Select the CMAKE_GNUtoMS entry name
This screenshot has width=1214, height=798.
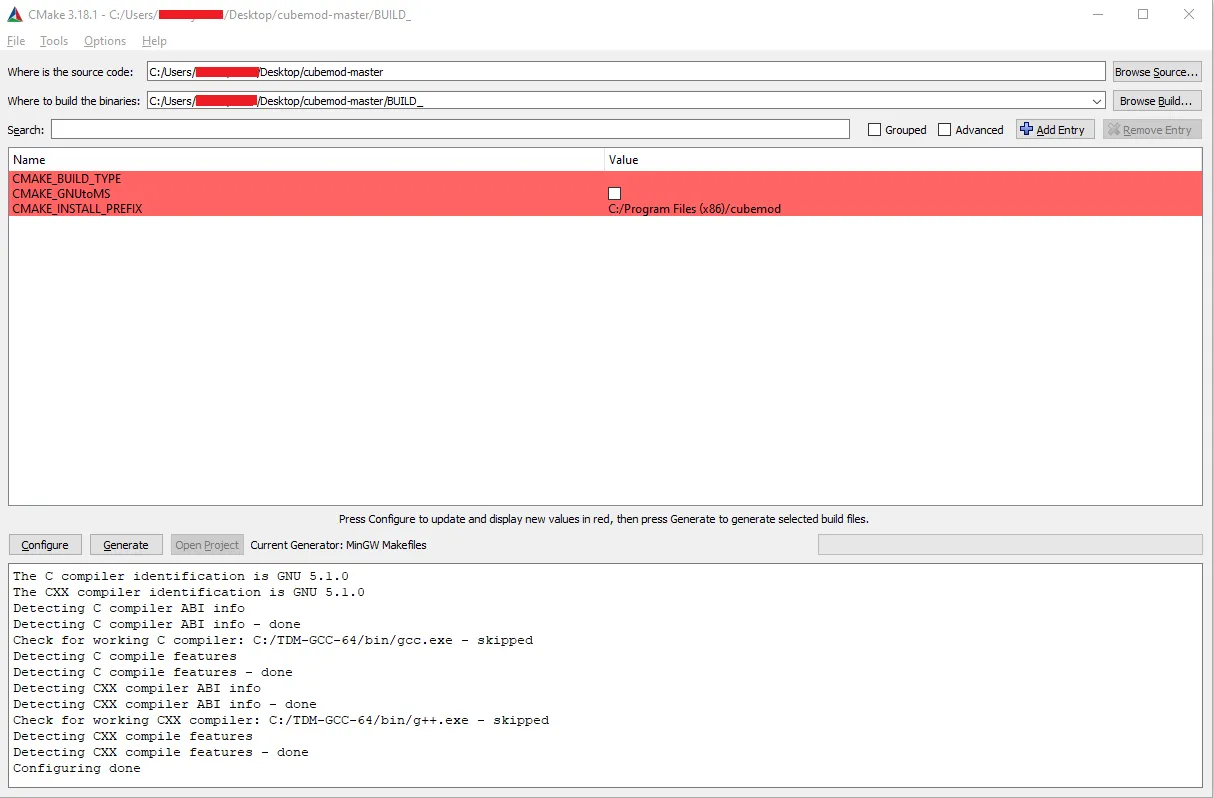61,194
